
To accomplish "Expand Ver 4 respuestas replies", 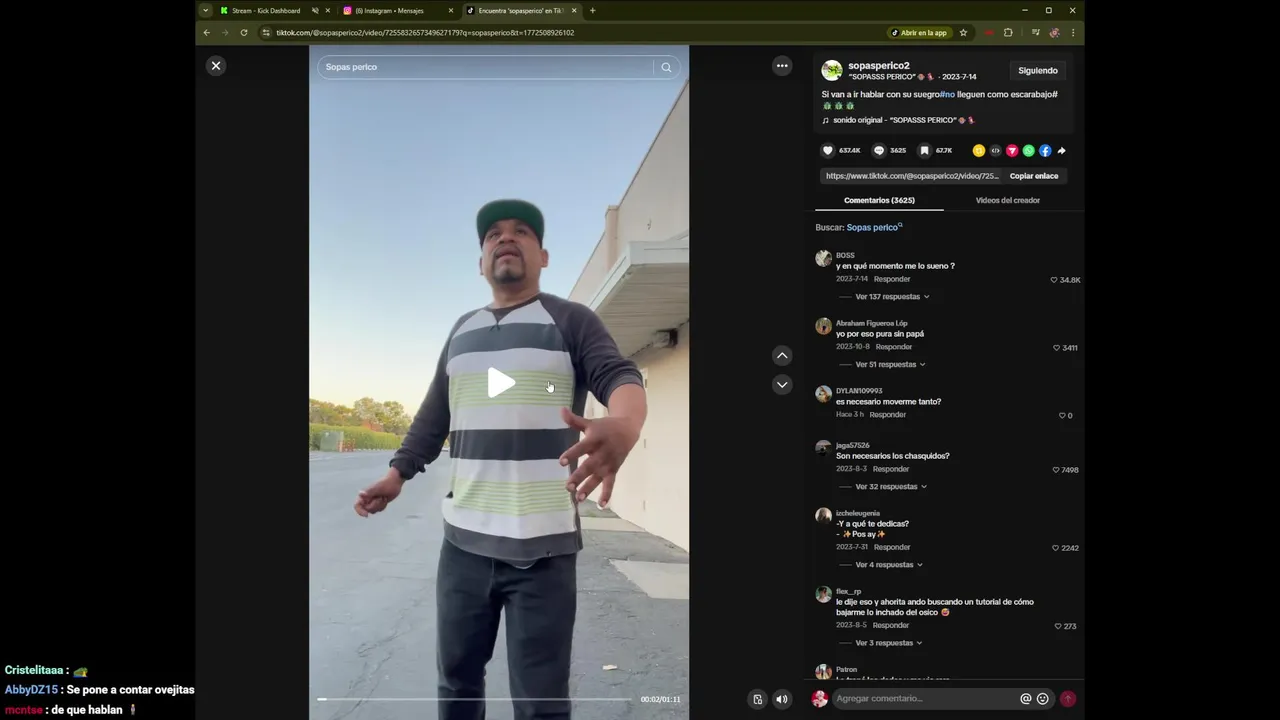I will (x=889, y=565).
